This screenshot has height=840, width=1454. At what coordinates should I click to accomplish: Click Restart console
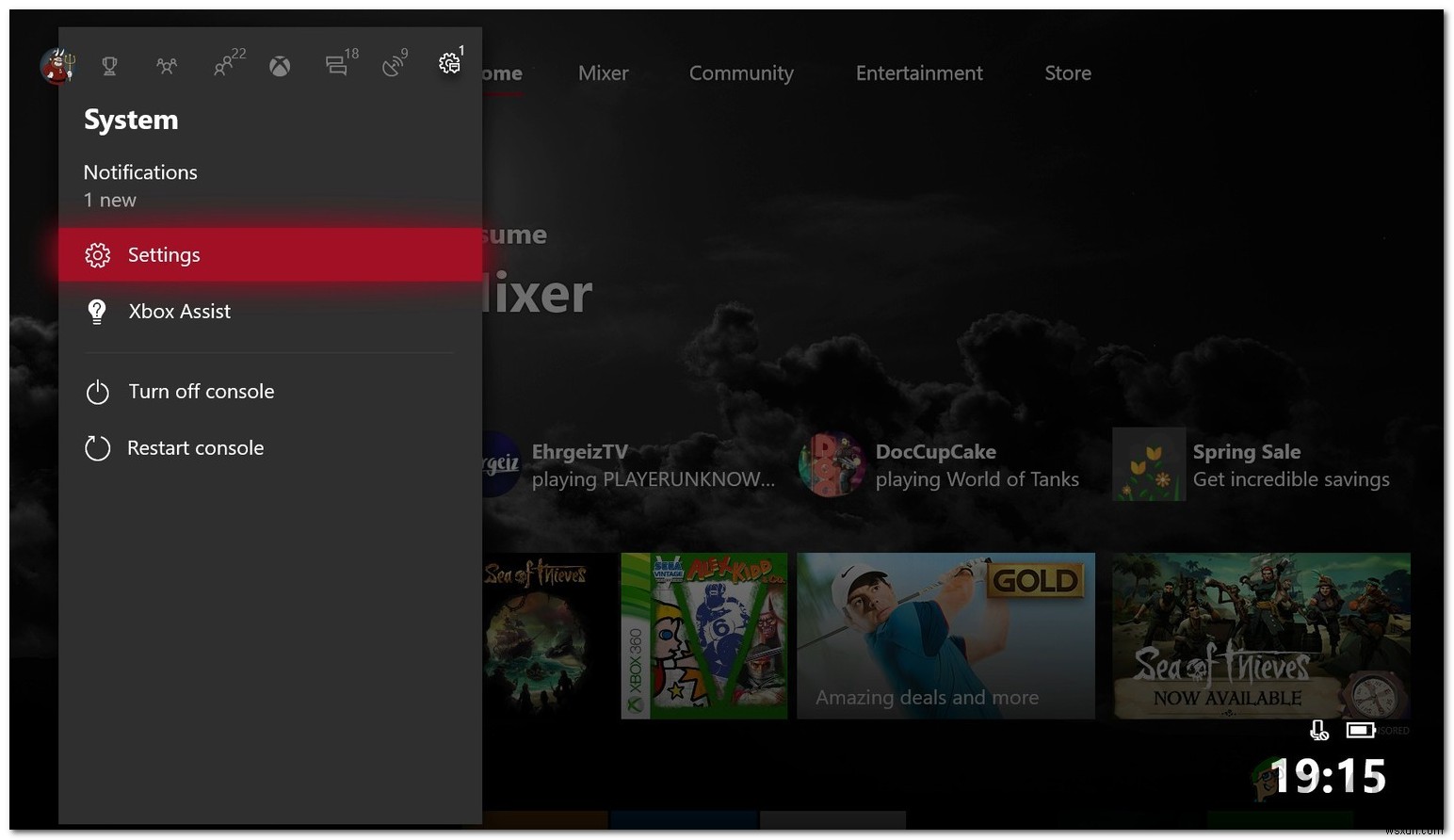(x=196, y=447)
